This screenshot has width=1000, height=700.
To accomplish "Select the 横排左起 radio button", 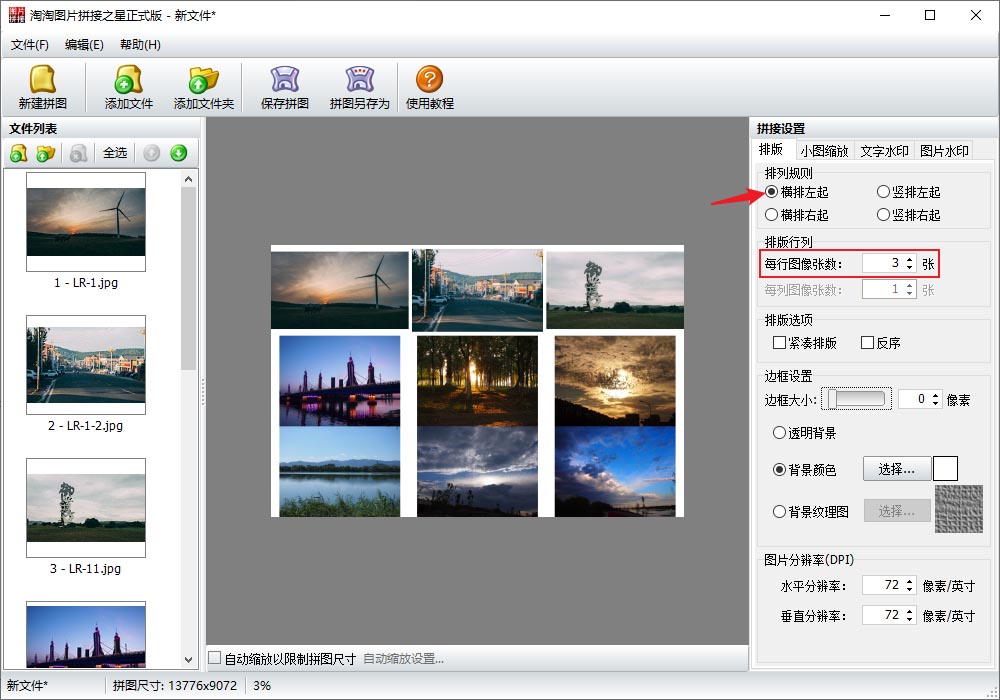I will click(772, 192).
